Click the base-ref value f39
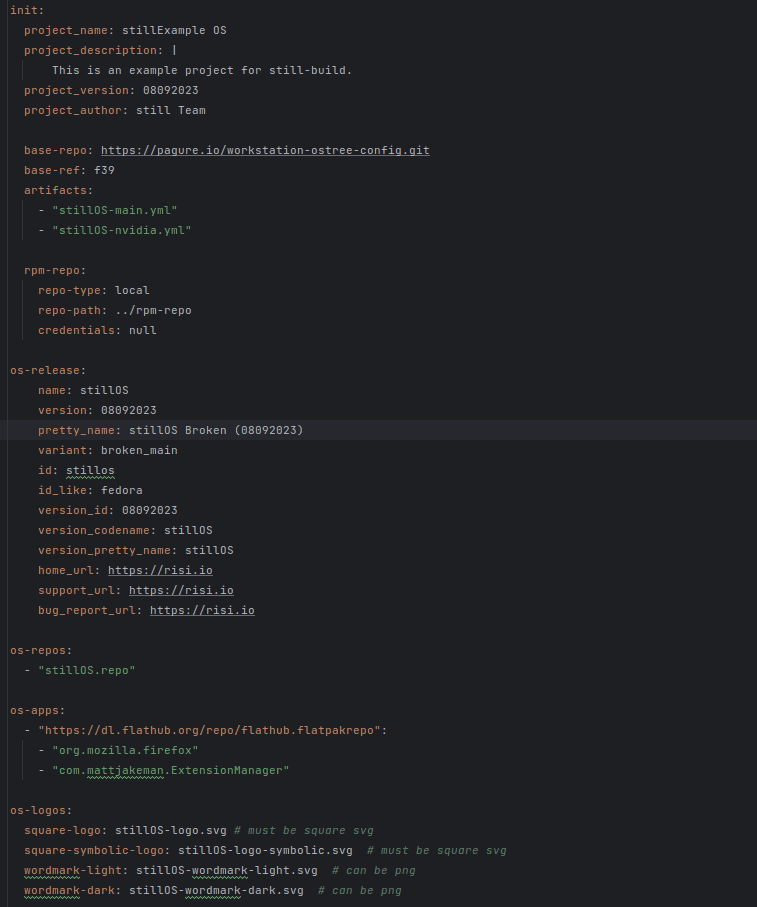 [x=104, y=171]
